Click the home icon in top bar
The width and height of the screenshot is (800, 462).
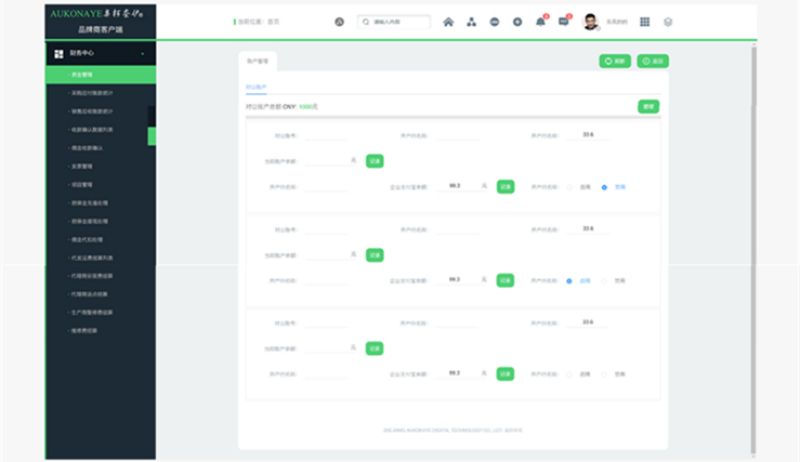[448, 21]
